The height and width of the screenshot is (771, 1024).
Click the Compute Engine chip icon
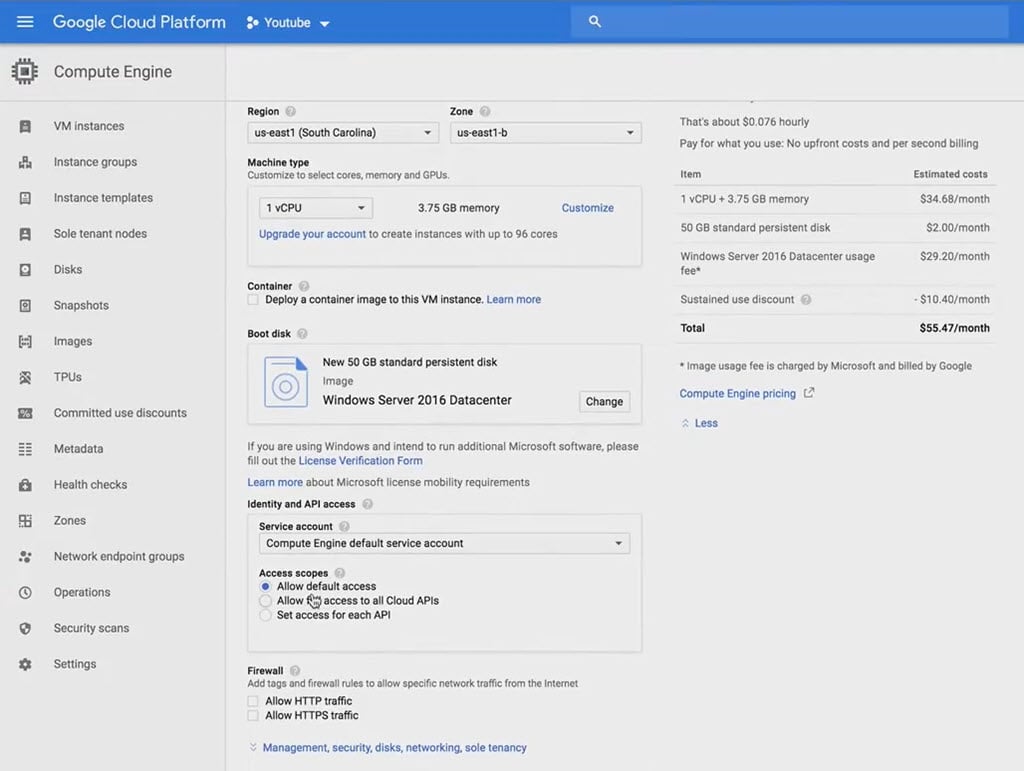(x=25, y=71)
